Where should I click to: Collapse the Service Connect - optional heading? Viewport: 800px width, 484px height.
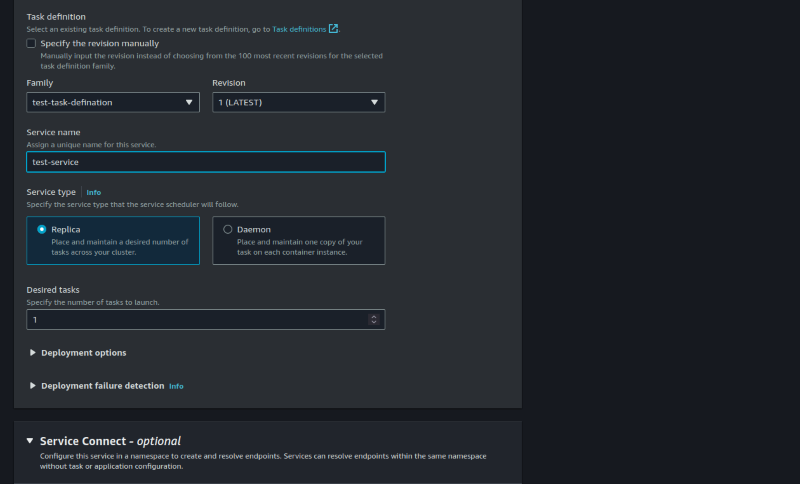(x=110, y=441)
